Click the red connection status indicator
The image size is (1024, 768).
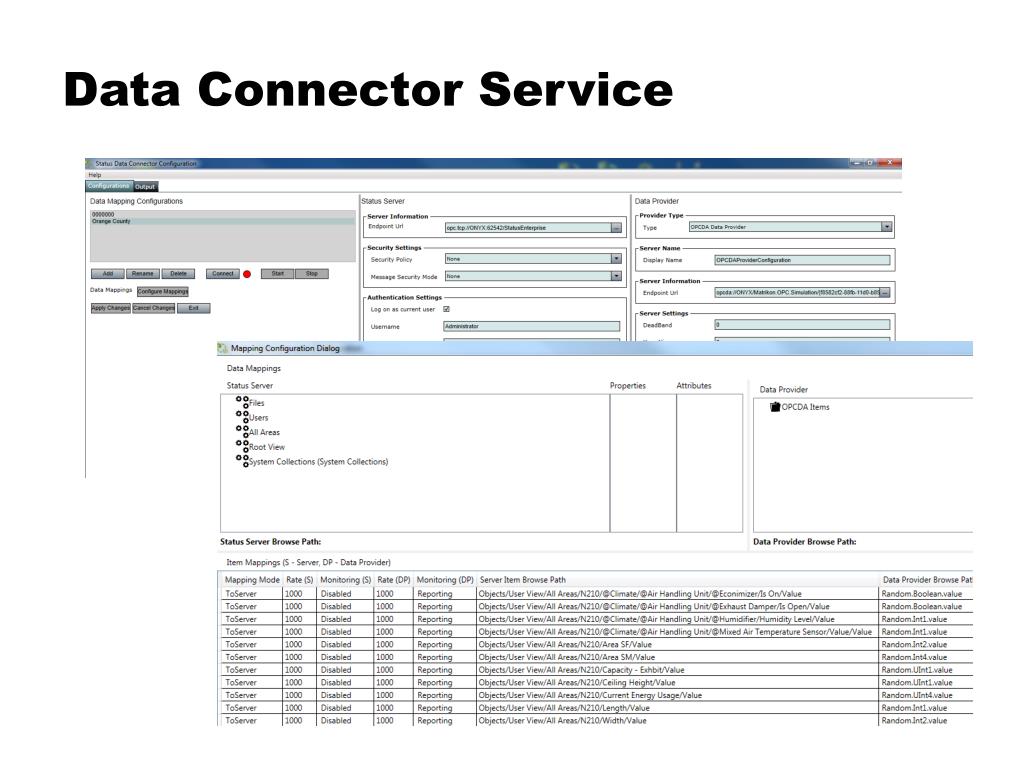coord(247,274)
